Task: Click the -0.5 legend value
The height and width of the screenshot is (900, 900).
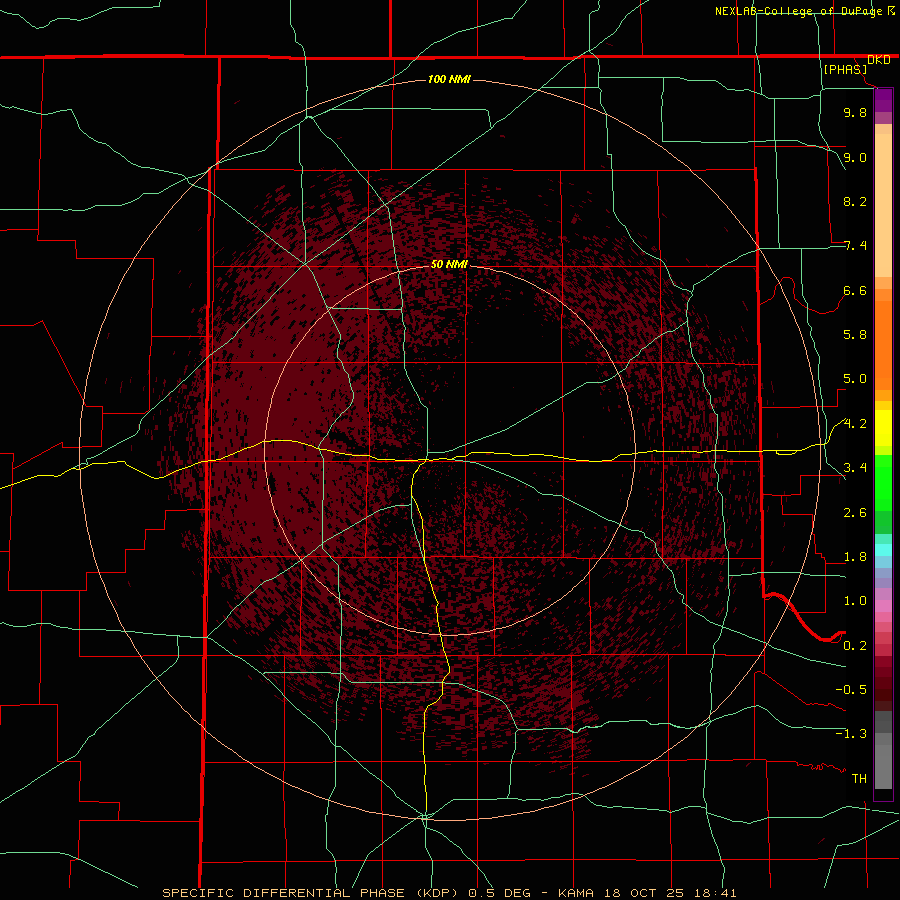Action: (x=851, y=690)
